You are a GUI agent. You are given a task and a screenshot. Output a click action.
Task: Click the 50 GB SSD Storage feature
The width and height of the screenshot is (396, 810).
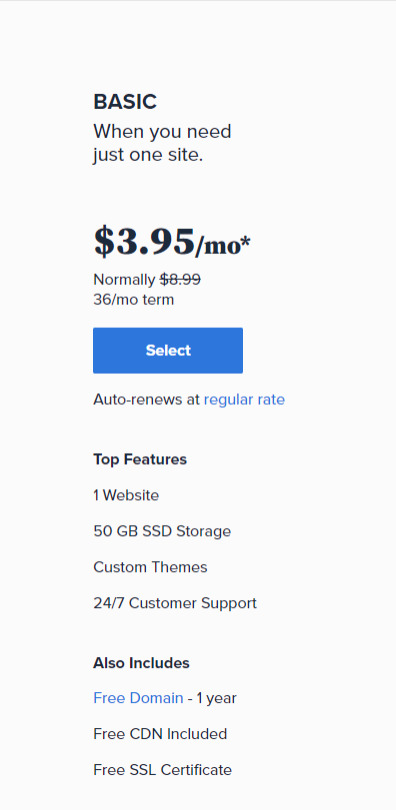pos(162,531)
